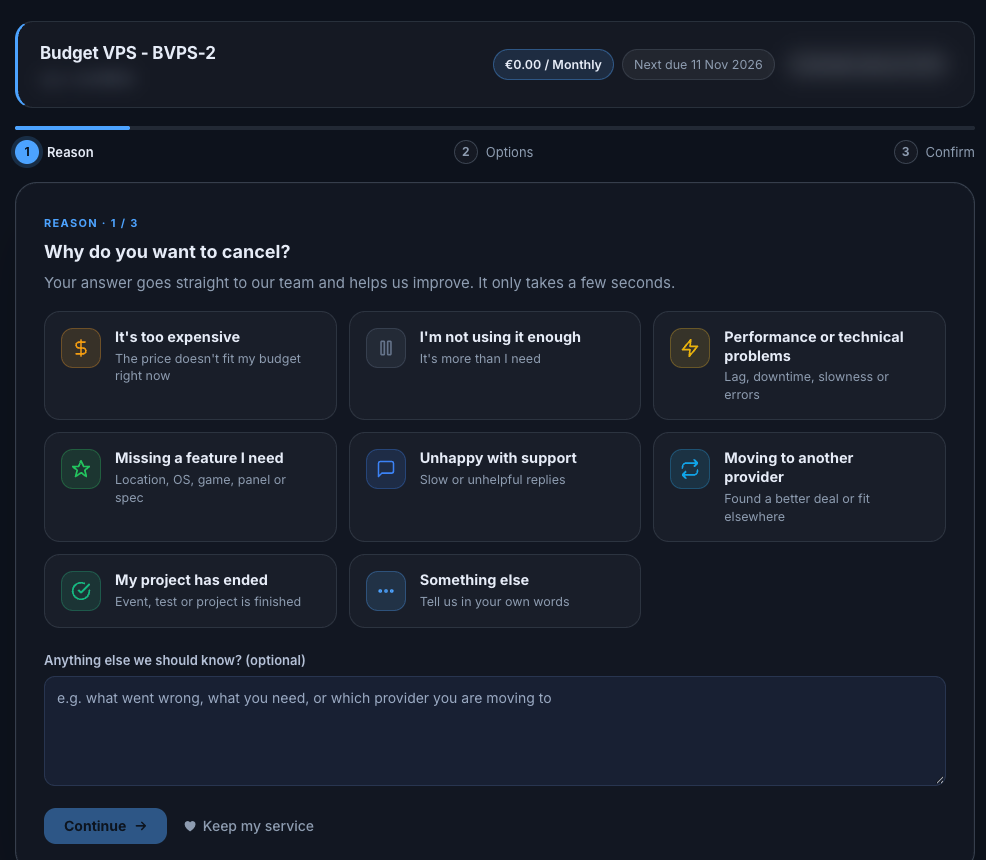This screenshot has height=860, width=986.
Task: Choose the pause icon for not using enough
Action: coord(385,348)
